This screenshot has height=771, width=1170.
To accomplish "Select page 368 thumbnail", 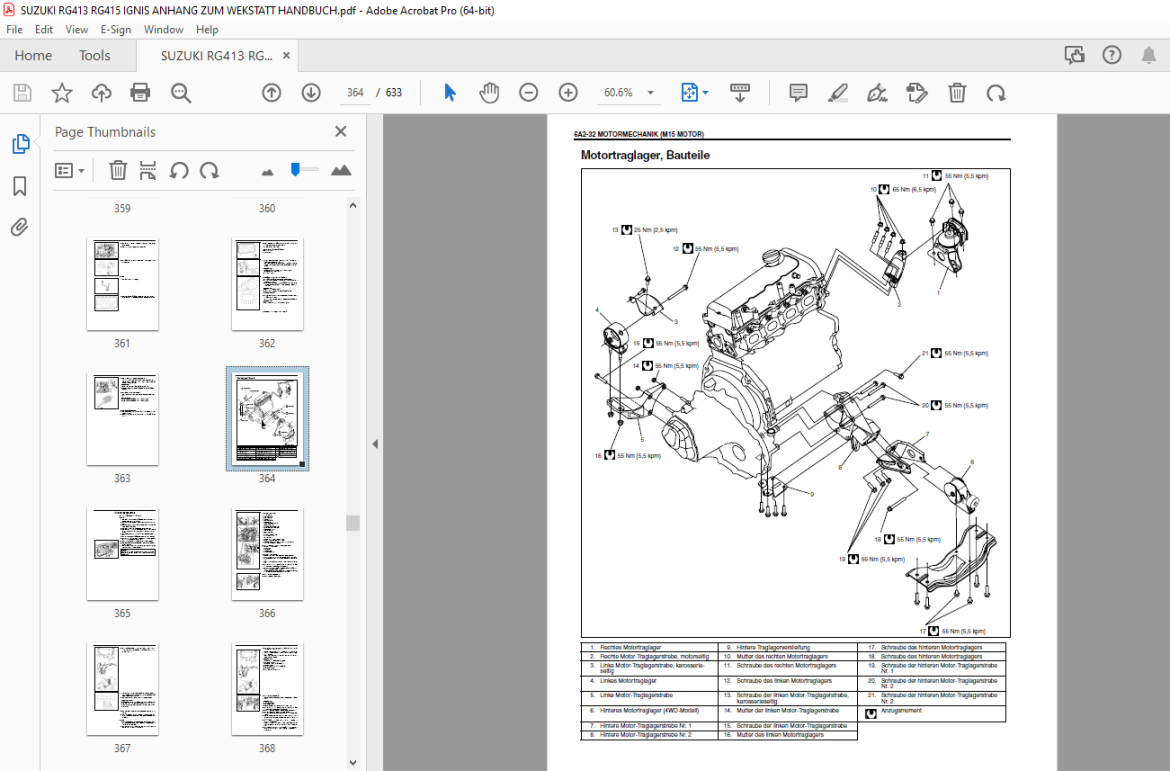I will (x=267, y=690).
